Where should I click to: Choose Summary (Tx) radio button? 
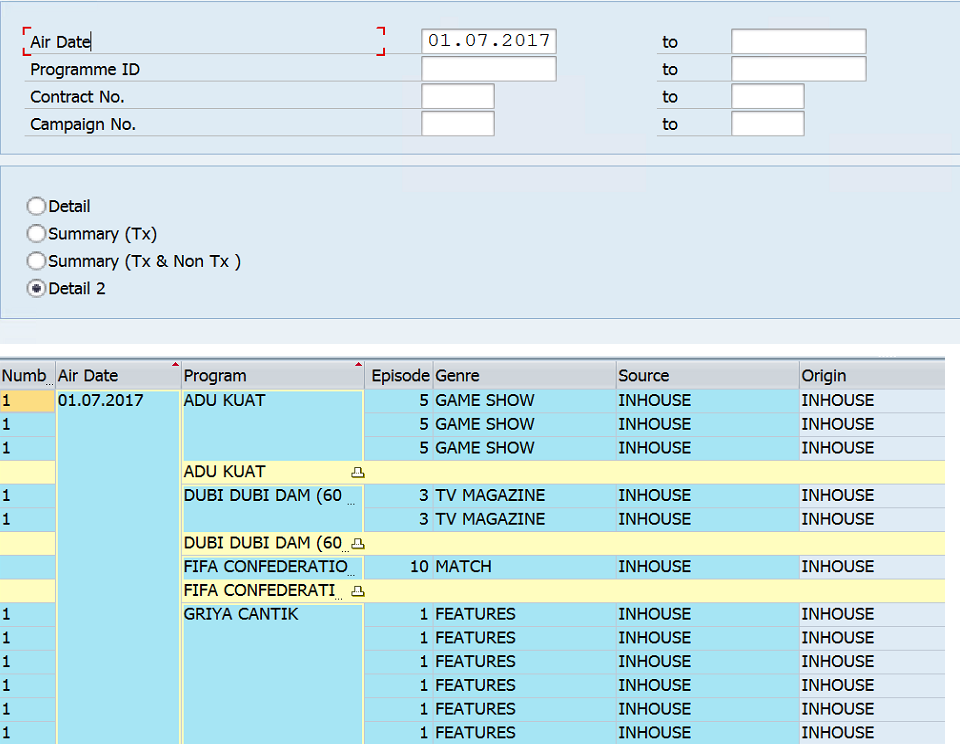click(36, 234)
